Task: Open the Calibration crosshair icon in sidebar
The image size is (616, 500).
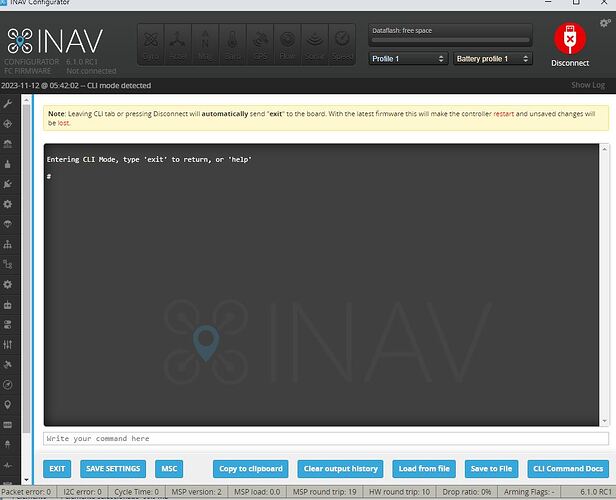Action: point(7,124)
